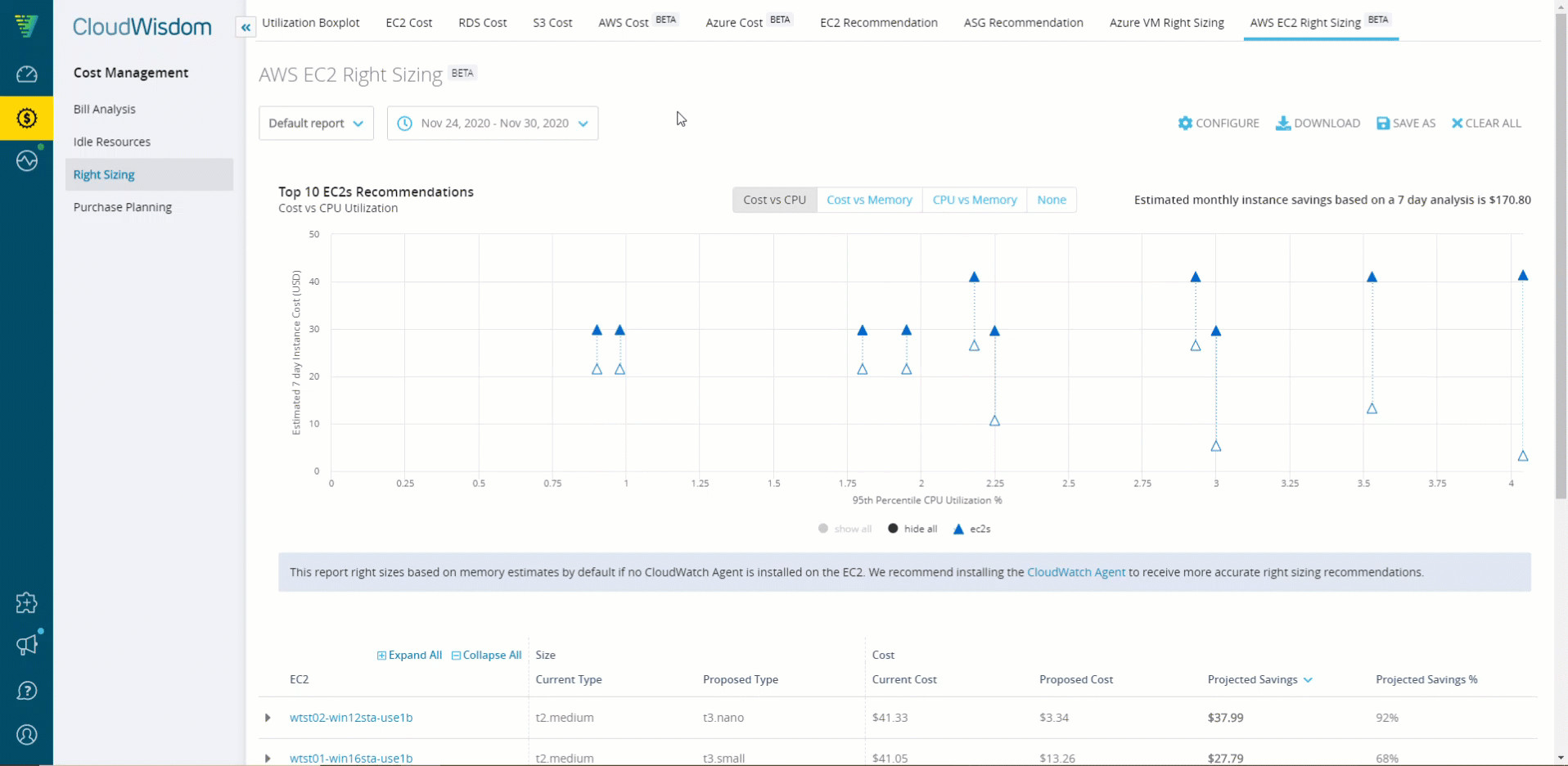This screenshot has height=766, width=1568.
Task: Select the Cost vs CPU chart view
Action: (774, 200)
